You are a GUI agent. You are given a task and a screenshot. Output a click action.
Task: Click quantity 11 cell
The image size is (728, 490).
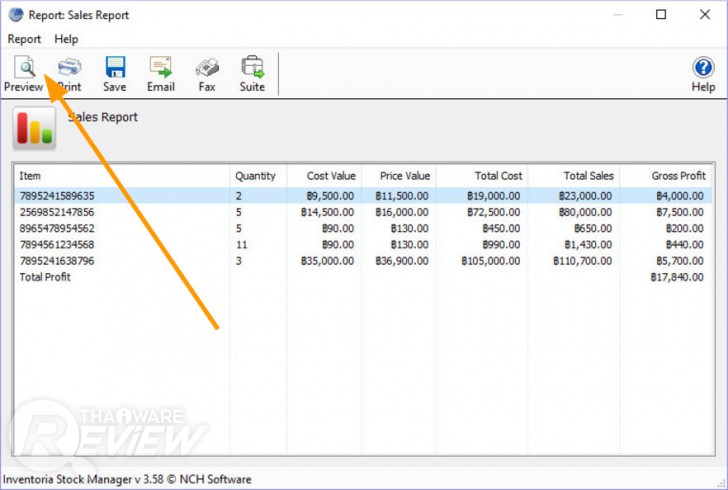(241, 245)
